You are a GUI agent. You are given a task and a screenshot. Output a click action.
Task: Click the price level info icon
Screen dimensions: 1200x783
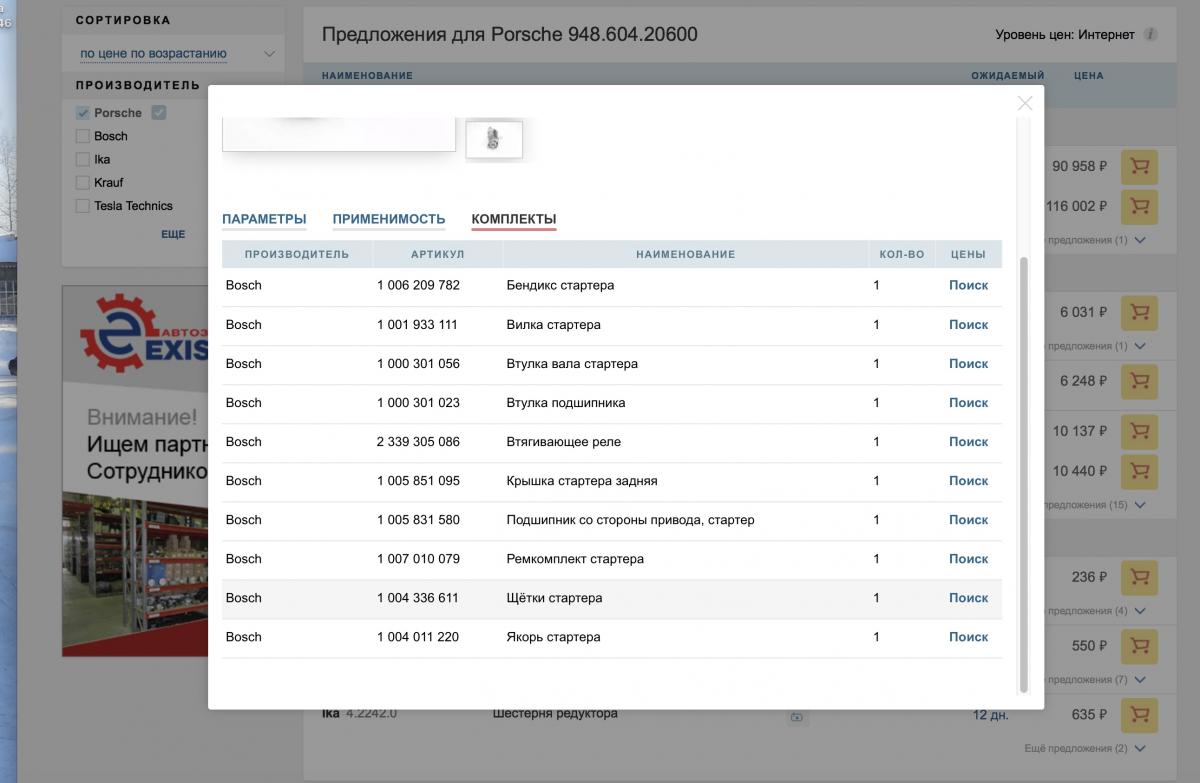coord(1150,35)
